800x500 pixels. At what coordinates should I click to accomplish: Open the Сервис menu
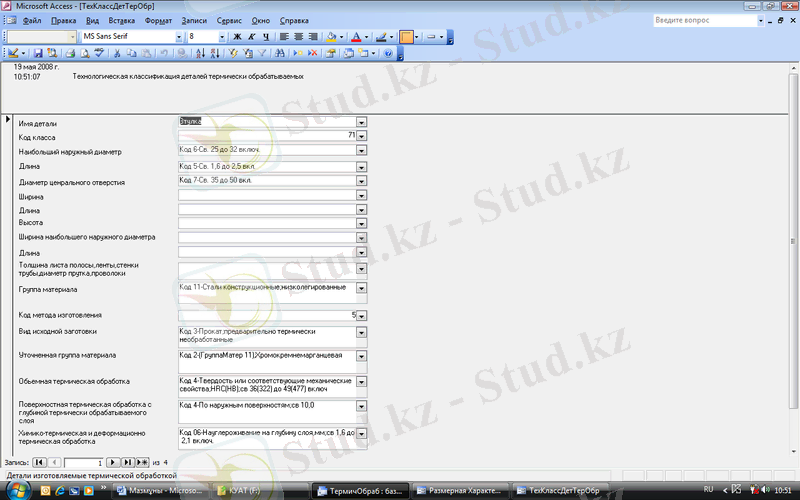tap(229, 21)
